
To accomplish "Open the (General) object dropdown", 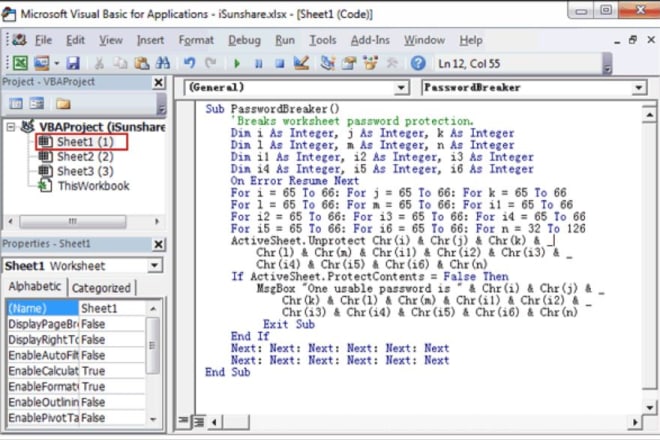I will 402,88.
